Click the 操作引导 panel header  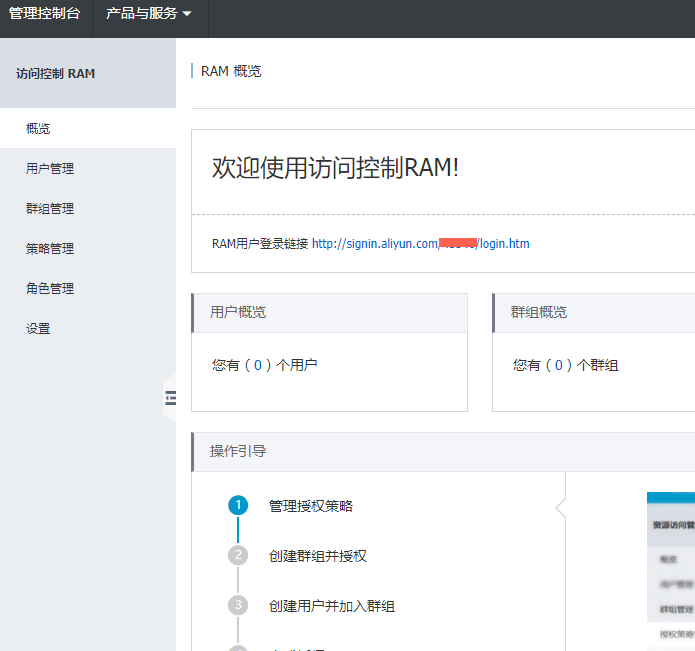pyautogui.click(x=443, y=452)
